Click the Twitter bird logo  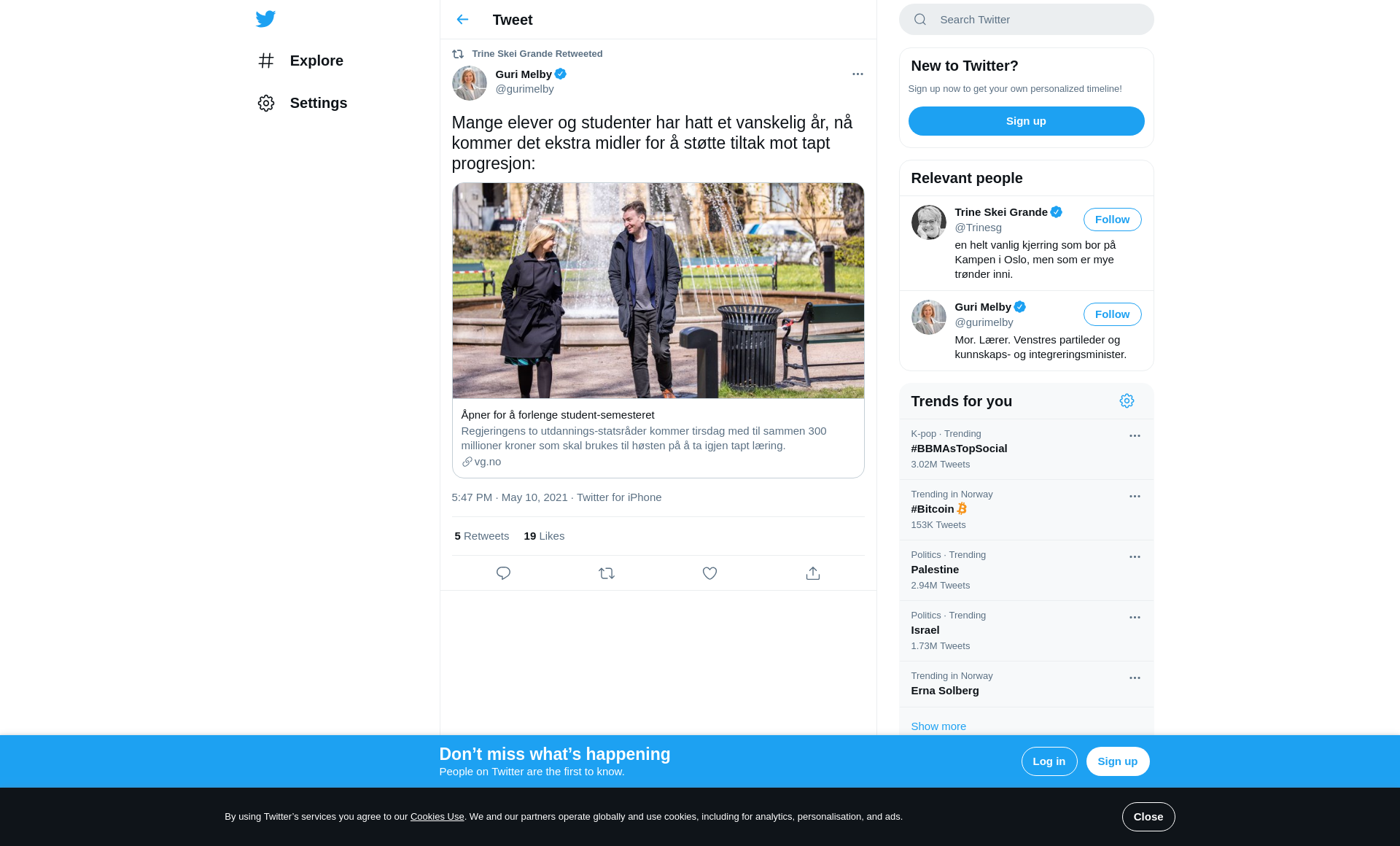pos(265,19)
